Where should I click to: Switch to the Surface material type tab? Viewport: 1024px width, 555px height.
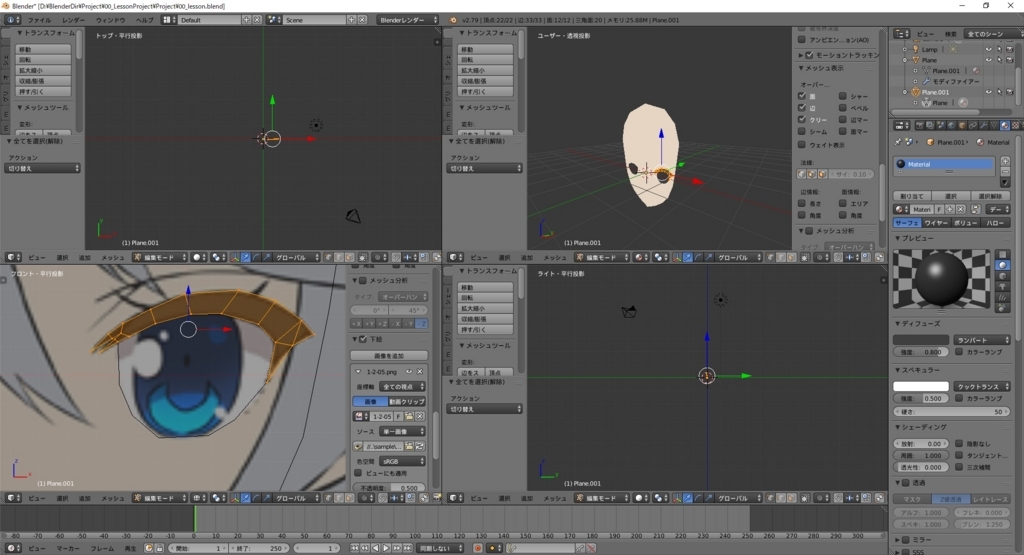point(907,223)
